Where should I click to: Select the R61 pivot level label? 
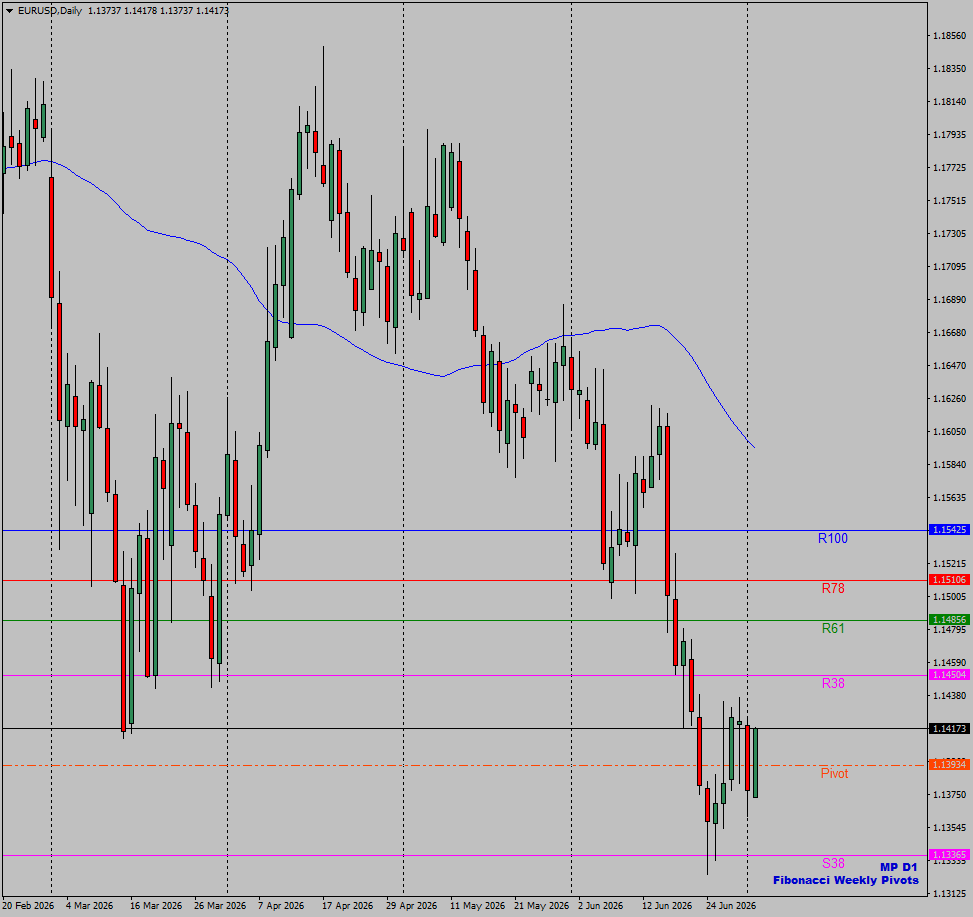833,628
